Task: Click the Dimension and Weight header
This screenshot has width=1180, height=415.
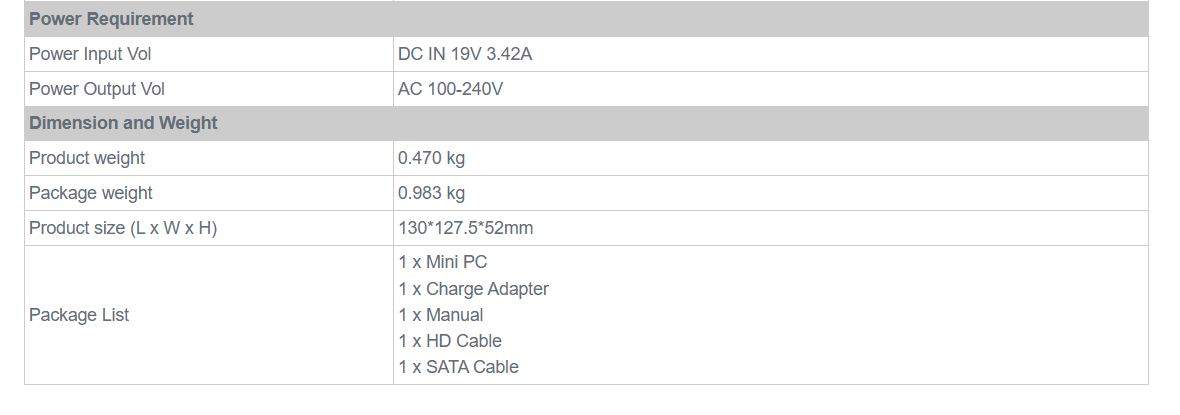Action: pos(123,124)
